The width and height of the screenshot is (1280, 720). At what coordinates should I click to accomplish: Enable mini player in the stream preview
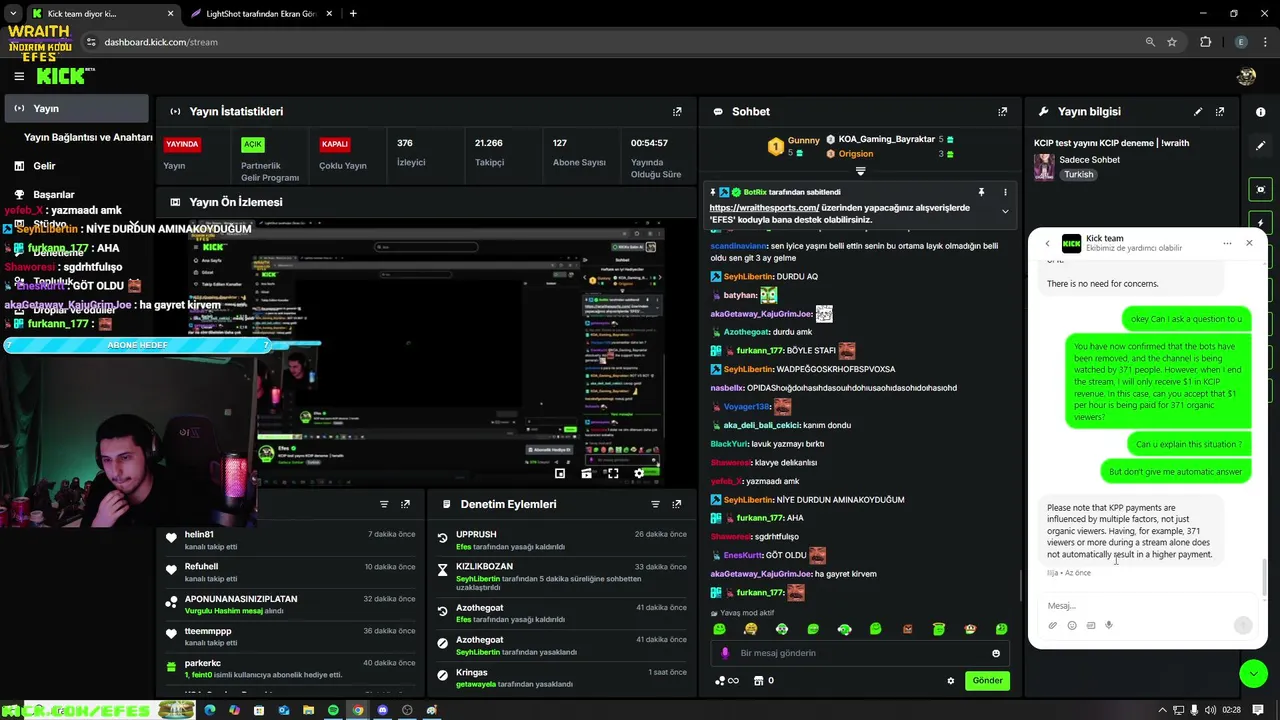(x=560, y=473)
